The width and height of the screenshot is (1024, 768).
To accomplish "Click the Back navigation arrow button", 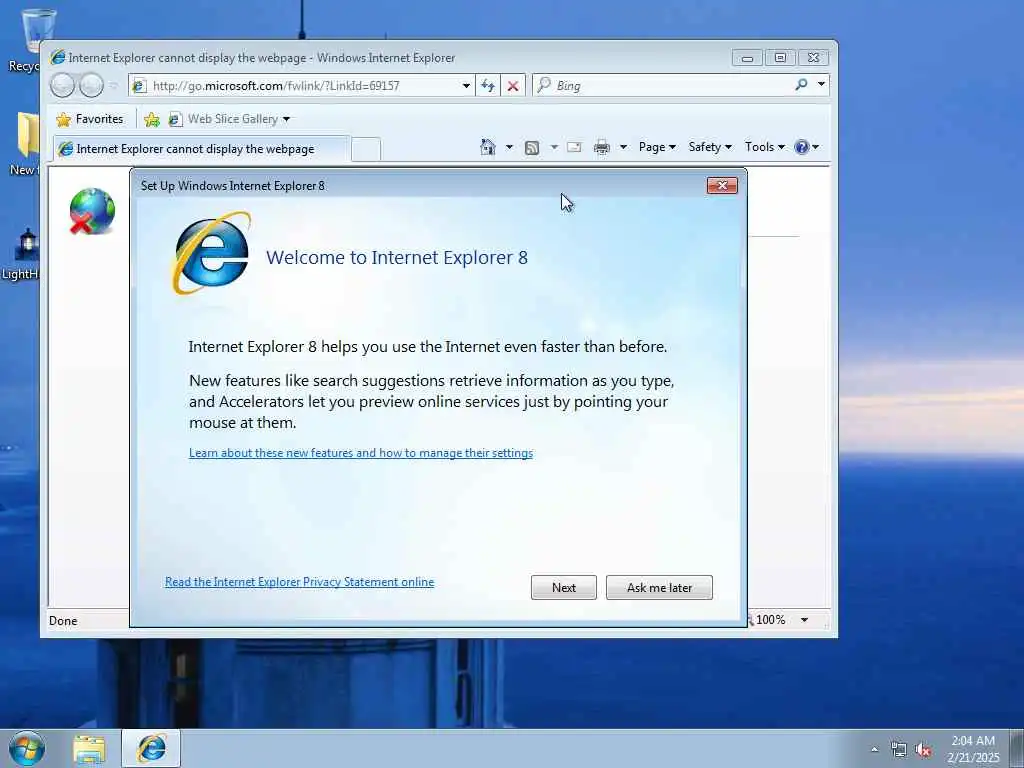I will [x=62, y=86].
